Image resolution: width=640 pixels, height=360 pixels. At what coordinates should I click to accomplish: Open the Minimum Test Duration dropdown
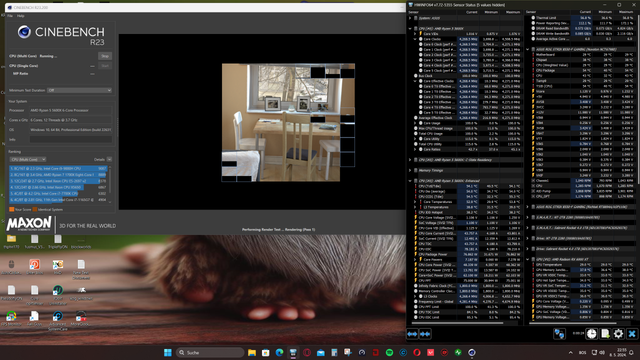click(80, 90)
